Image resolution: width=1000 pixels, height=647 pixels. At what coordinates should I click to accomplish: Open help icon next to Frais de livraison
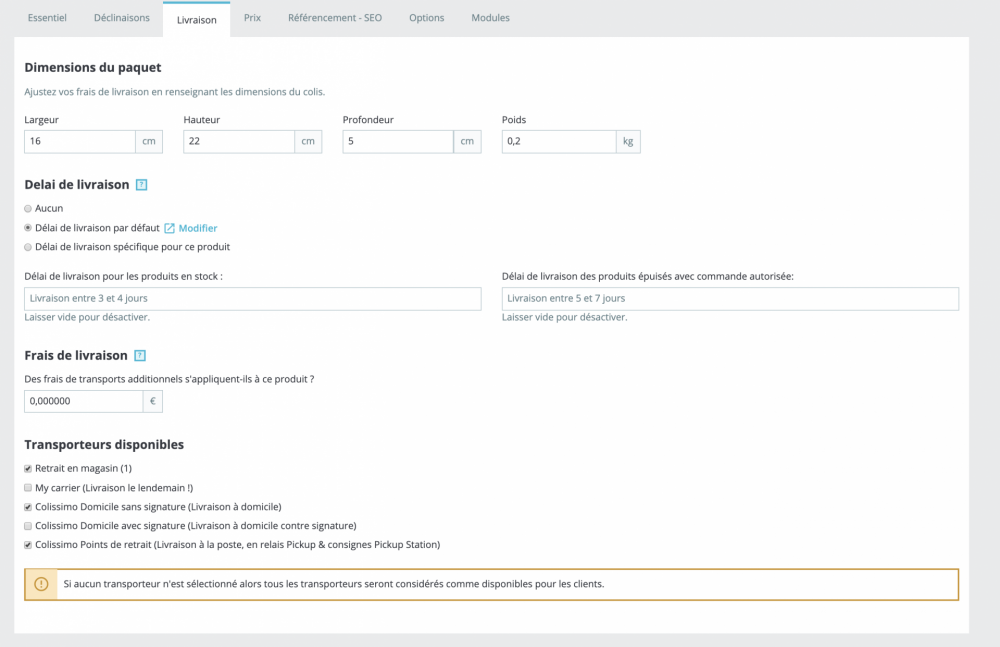tap(140, 356)
